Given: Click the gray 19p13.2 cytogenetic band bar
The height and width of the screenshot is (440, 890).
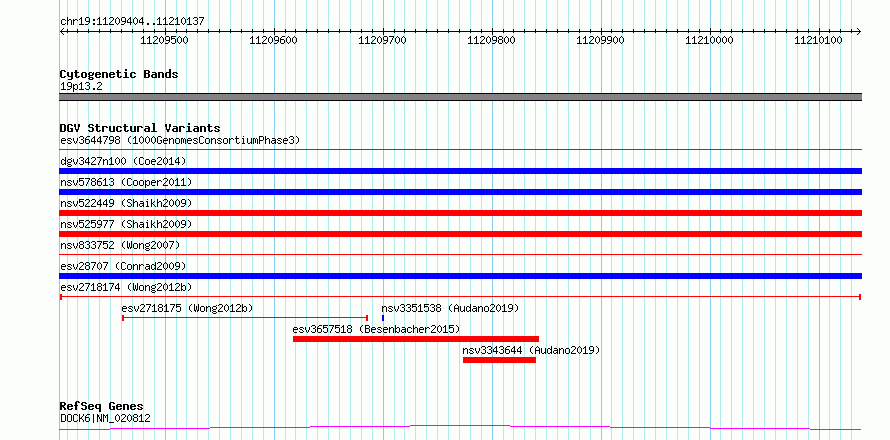Looking at the screenshot, I should (461, 97).
